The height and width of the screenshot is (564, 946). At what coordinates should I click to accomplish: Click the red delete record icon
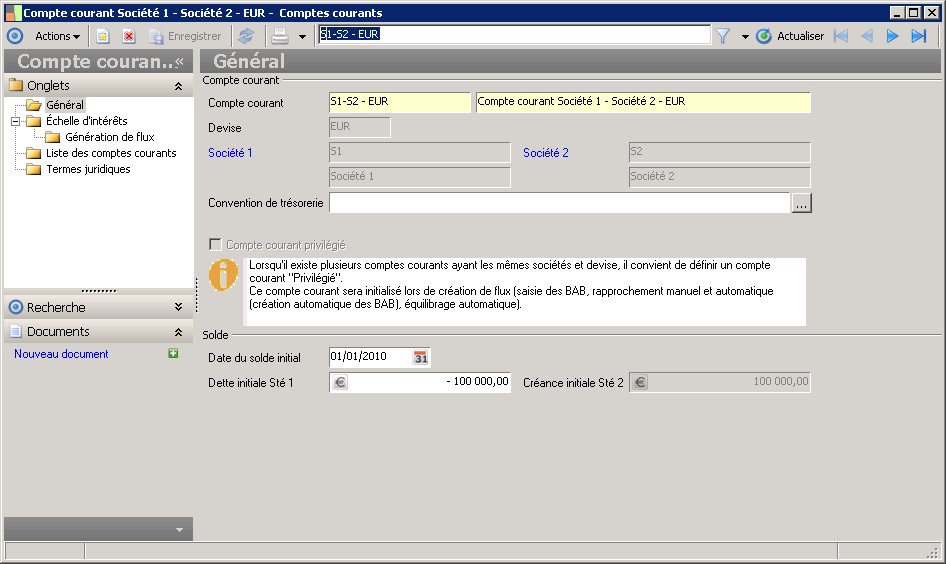point(129,36)
